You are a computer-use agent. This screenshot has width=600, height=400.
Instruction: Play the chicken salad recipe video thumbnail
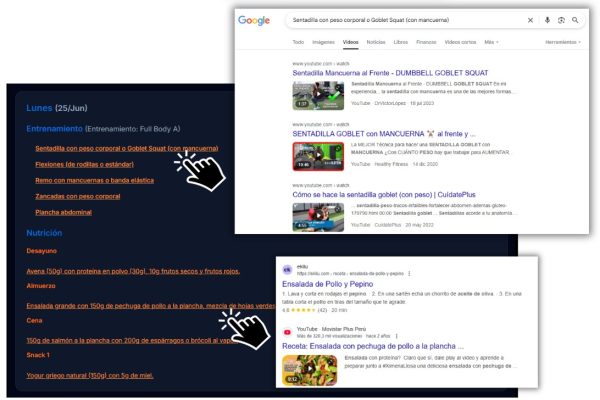[310, 370]
